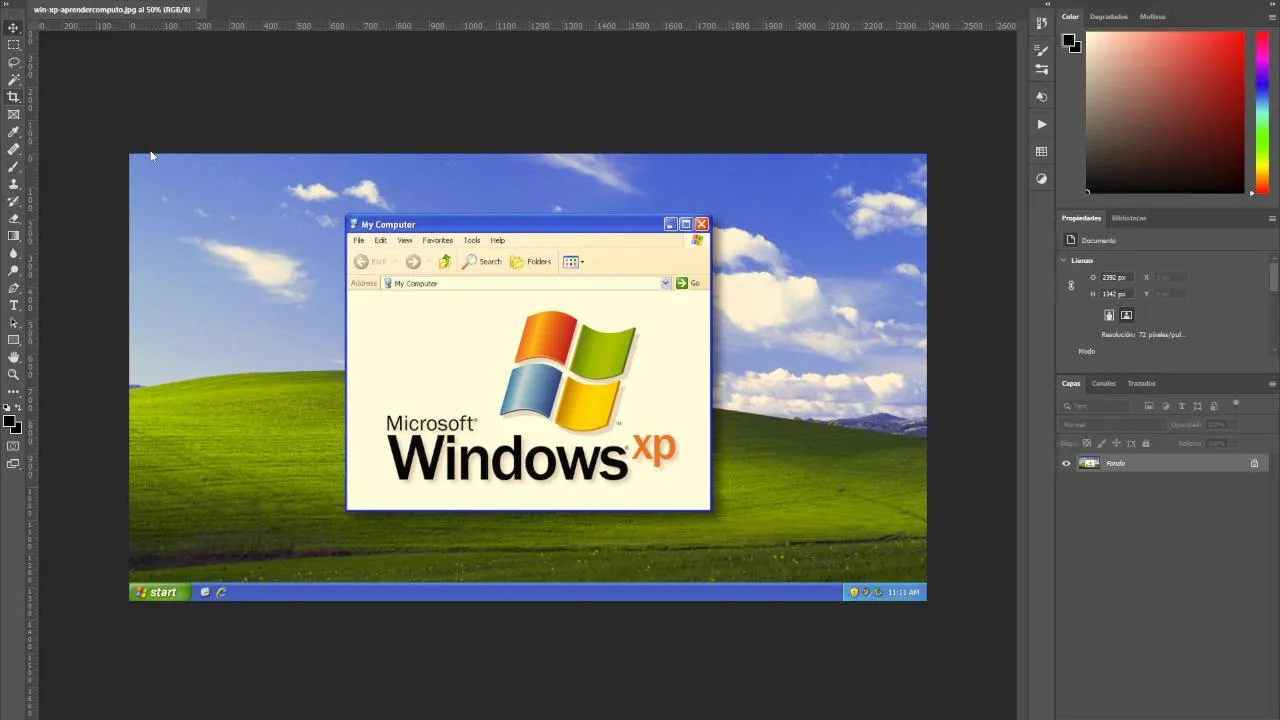The height and width of the screenshot is (720, 1280).
Task: Switch to the Degradados tab
Action: (x=1108, y=17)
